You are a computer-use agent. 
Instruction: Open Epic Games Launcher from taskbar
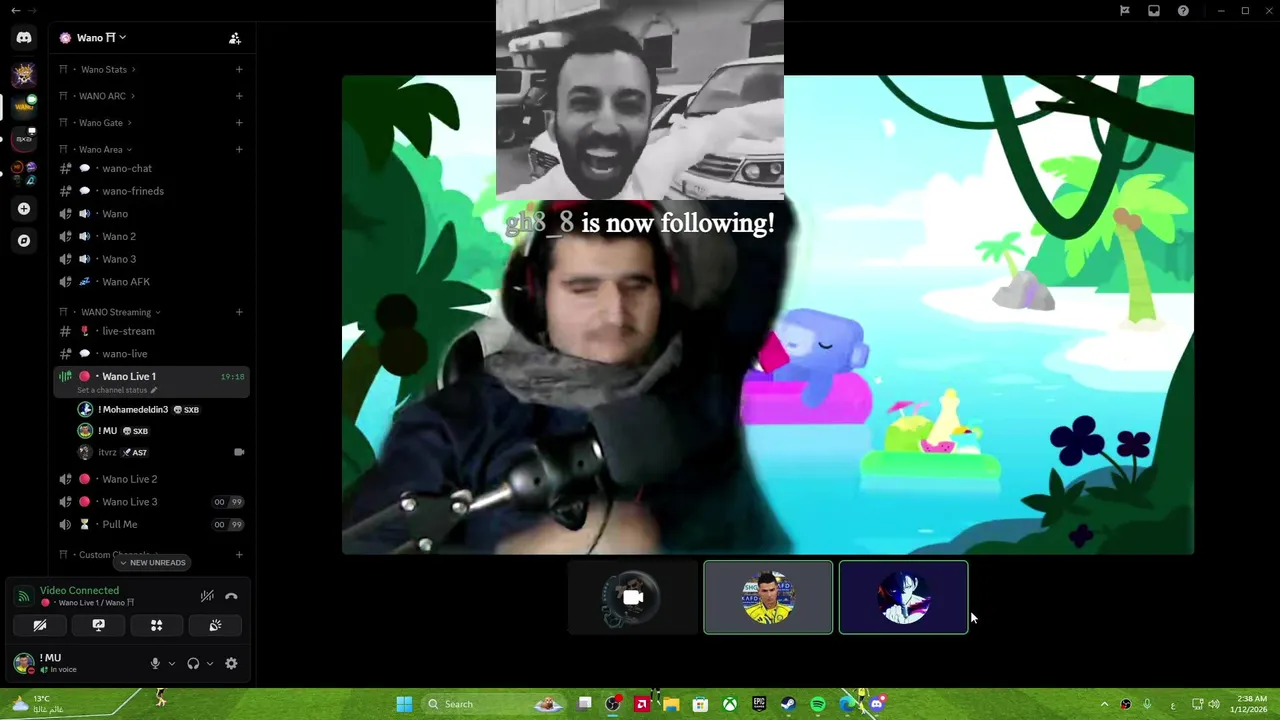coord(759,704)
